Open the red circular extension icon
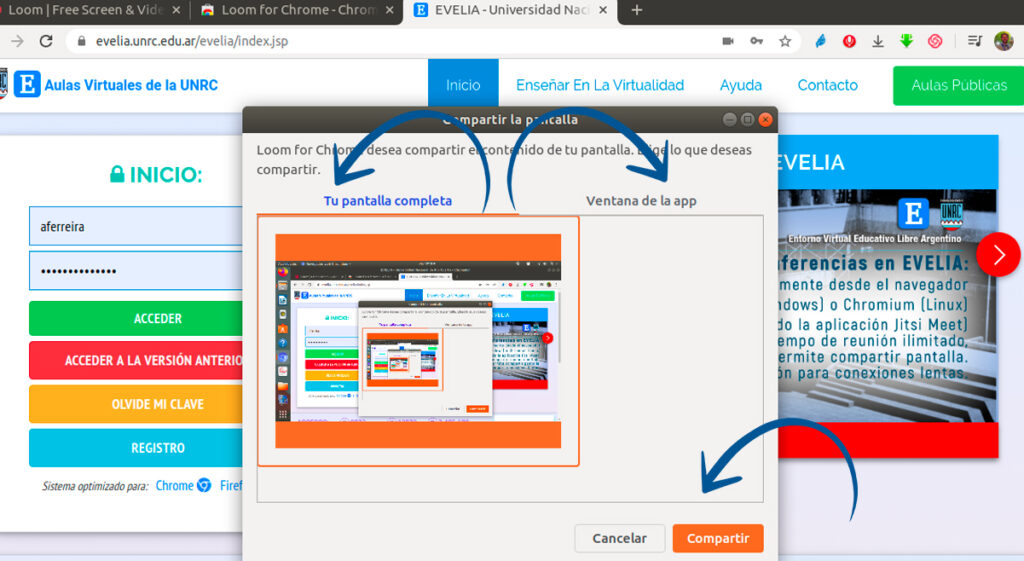This screenshot has height=561, width=1024. coord(849,41)
